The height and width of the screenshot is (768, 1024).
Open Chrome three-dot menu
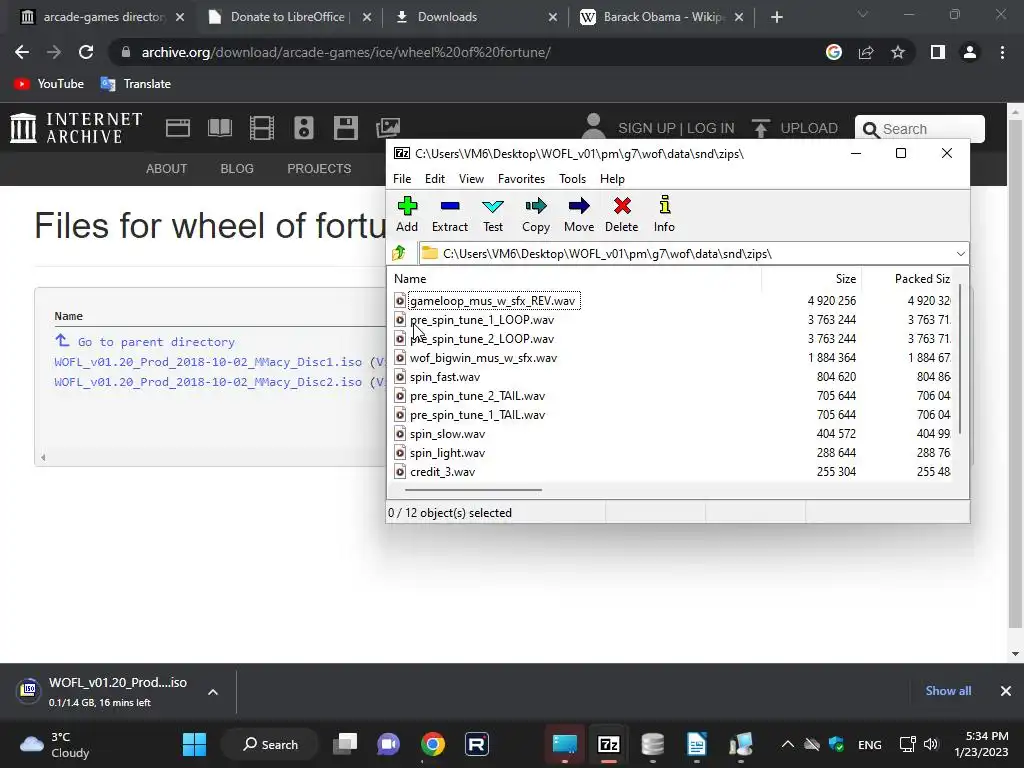1002,52
